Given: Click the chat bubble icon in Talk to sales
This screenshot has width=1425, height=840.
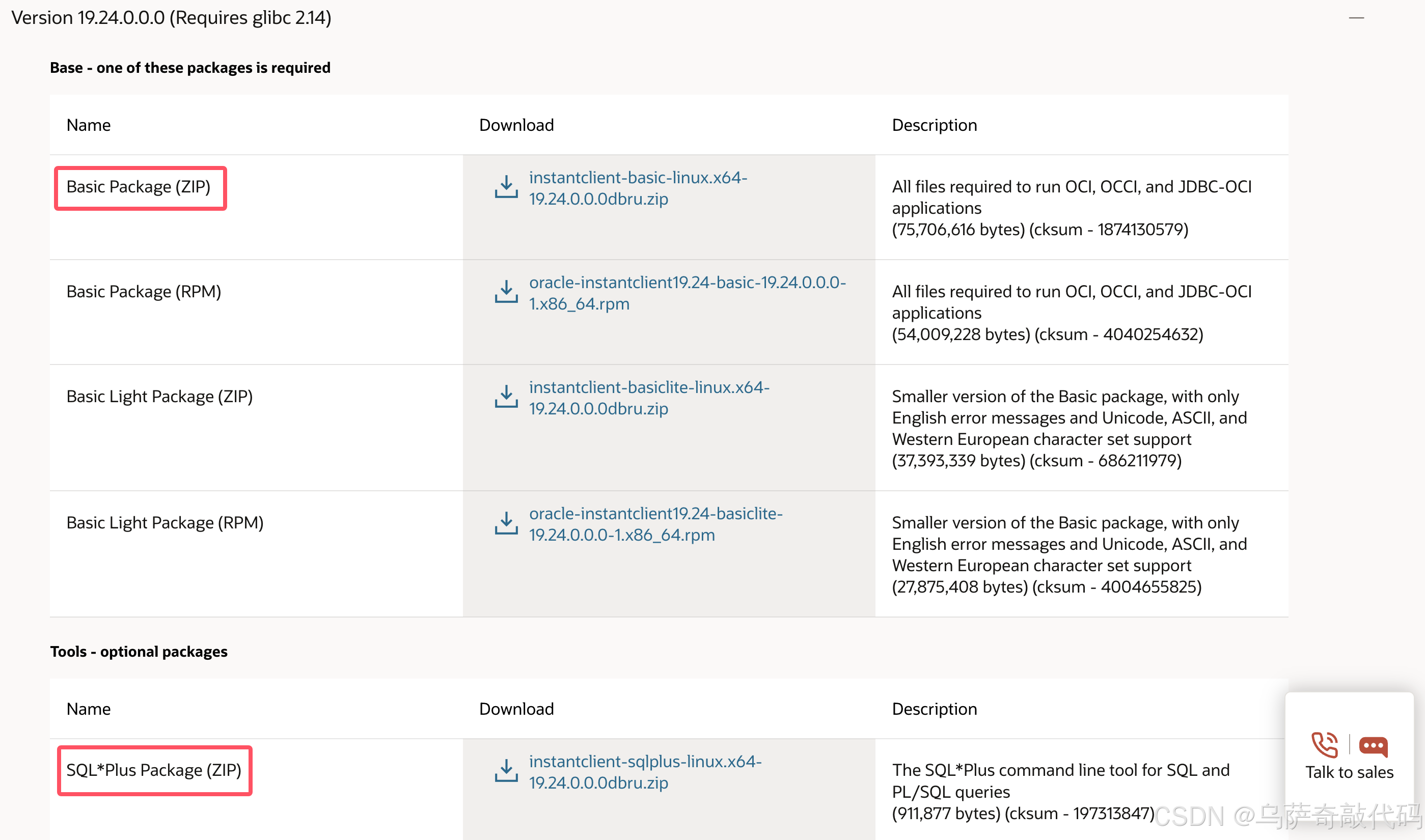Looking at the screenshot, I should pyautogui.click(x=1374, y=747).
